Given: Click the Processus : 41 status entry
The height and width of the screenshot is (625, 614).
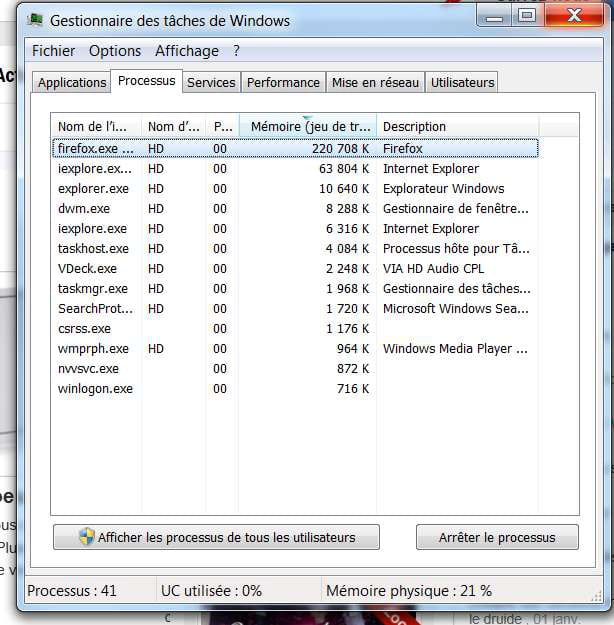Looking at the screenshot, I should [x=72, y=591].
